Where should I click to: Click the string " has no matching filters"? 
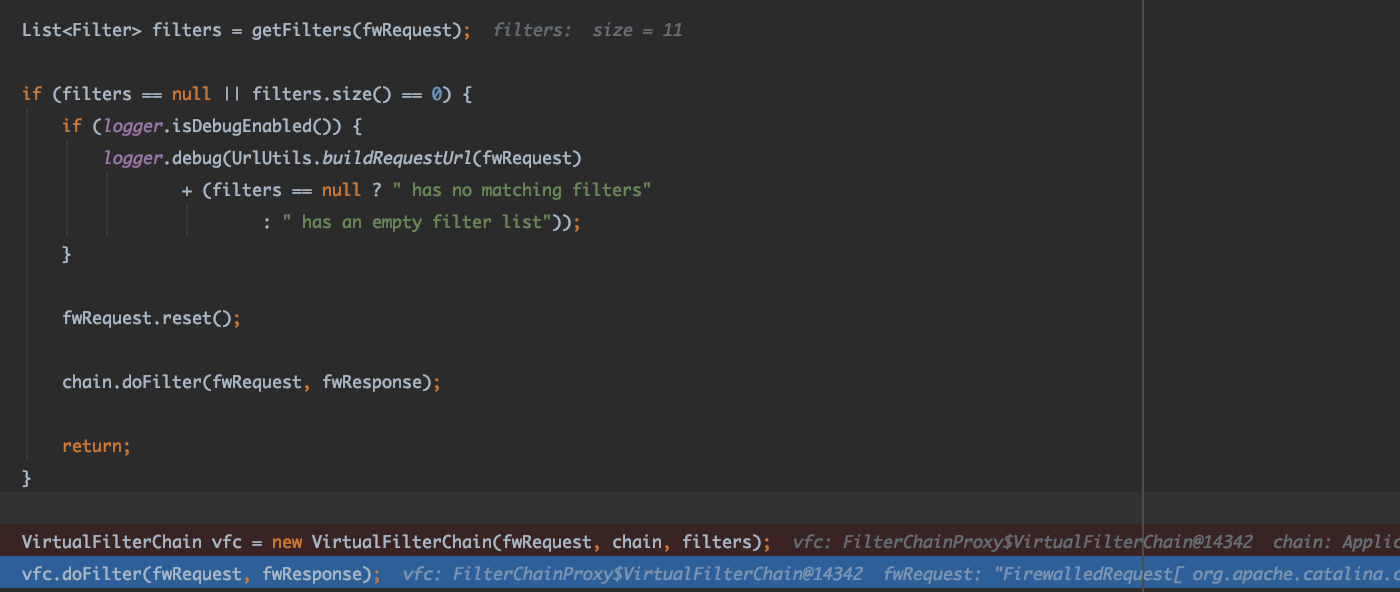[x=522, y=190]
